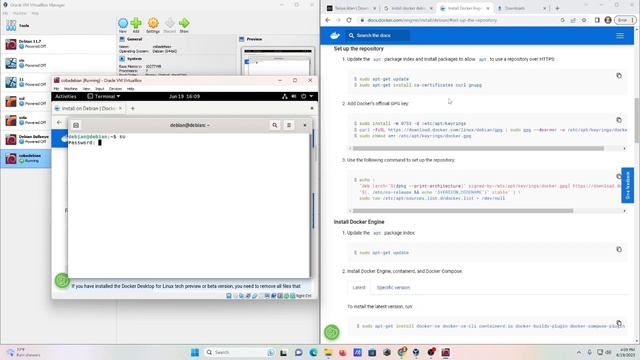Click the search icon in terminal header
Screen dimensions: 640x360
(x=275, y=125)
